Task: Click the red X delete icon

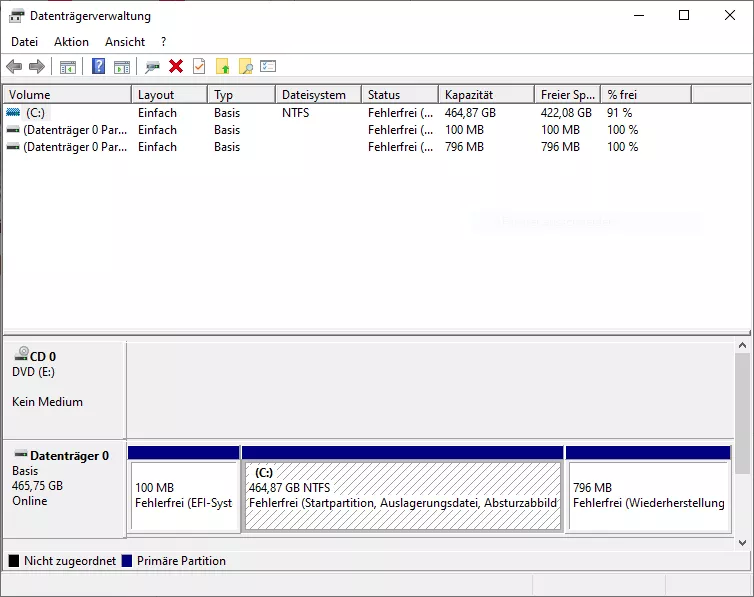Action: [176, 67]
